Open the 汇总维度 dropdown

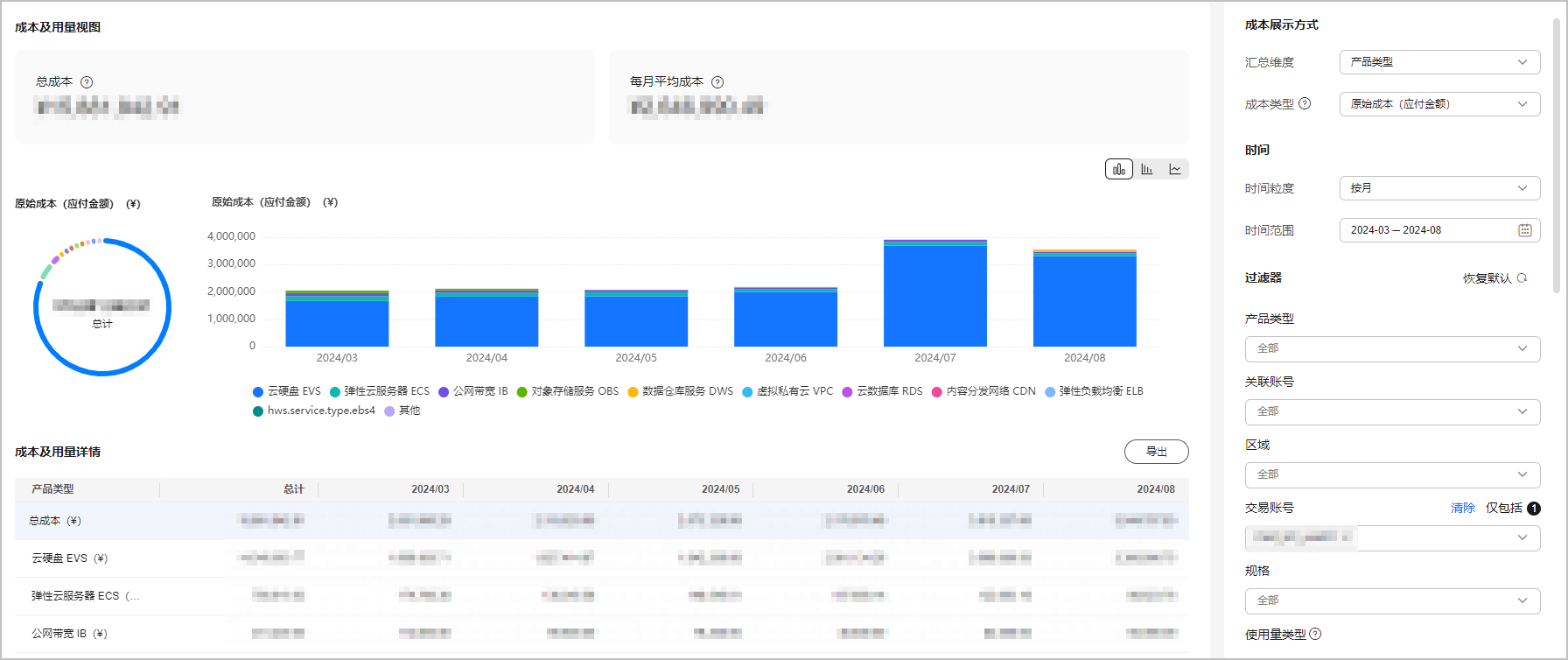1438,62
